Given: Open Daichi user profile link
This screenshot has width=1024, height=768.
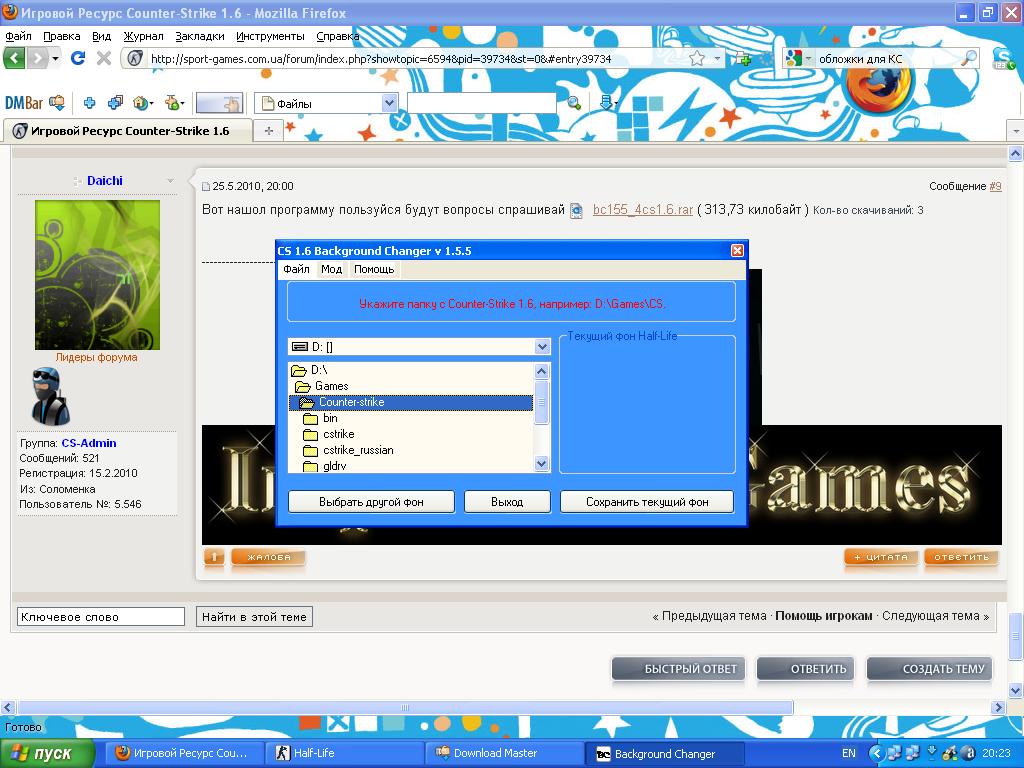Looking at the screenshot, I should [104, 181].
